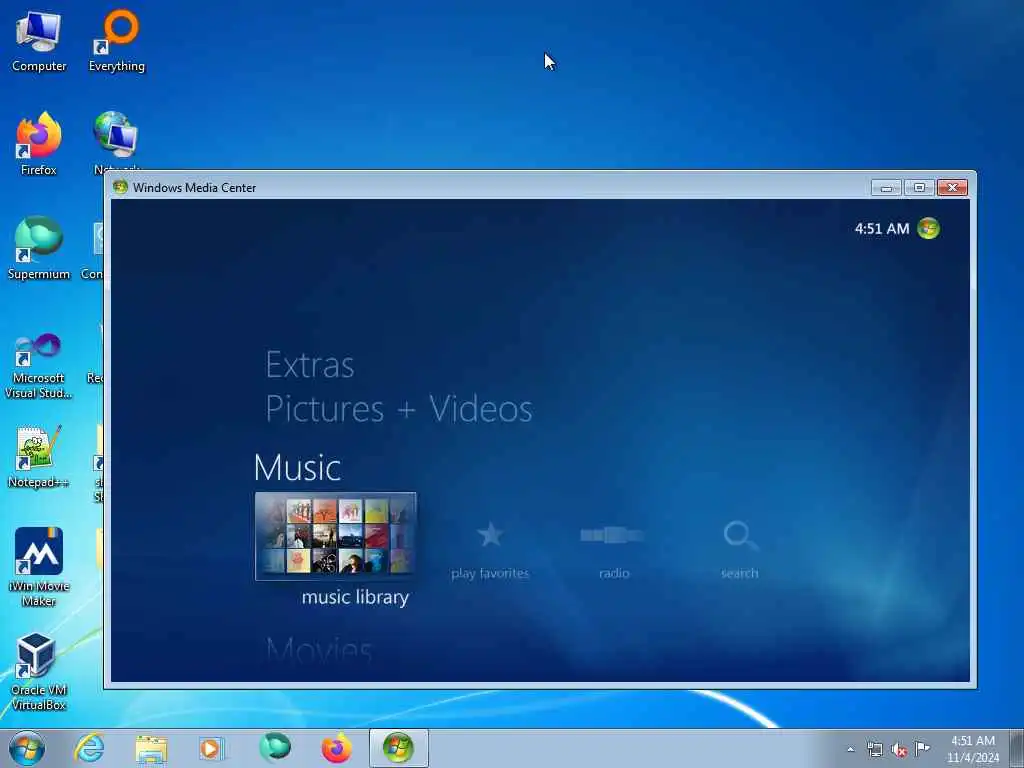Close the Windows Media Center window
Image resolution: width=1024 pixels, height=768 pixels.
point(952,188)
